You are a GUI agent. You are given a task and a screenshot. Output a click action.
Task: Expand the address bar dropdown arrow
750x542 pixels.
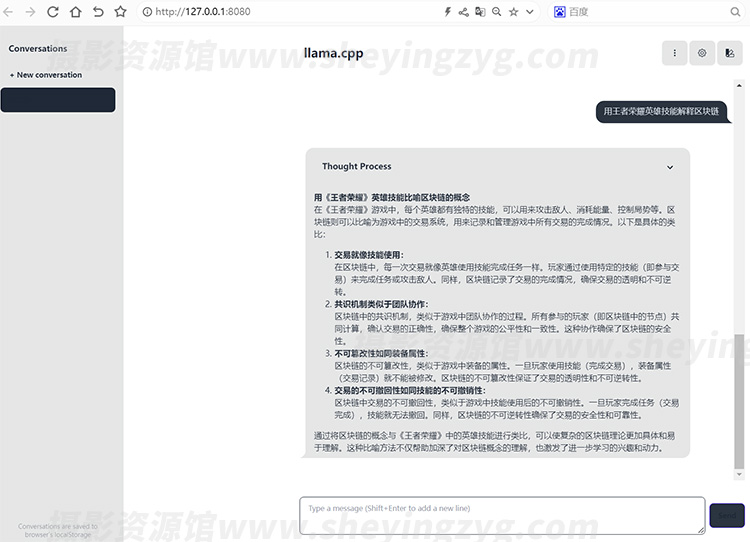coord(529,12)
